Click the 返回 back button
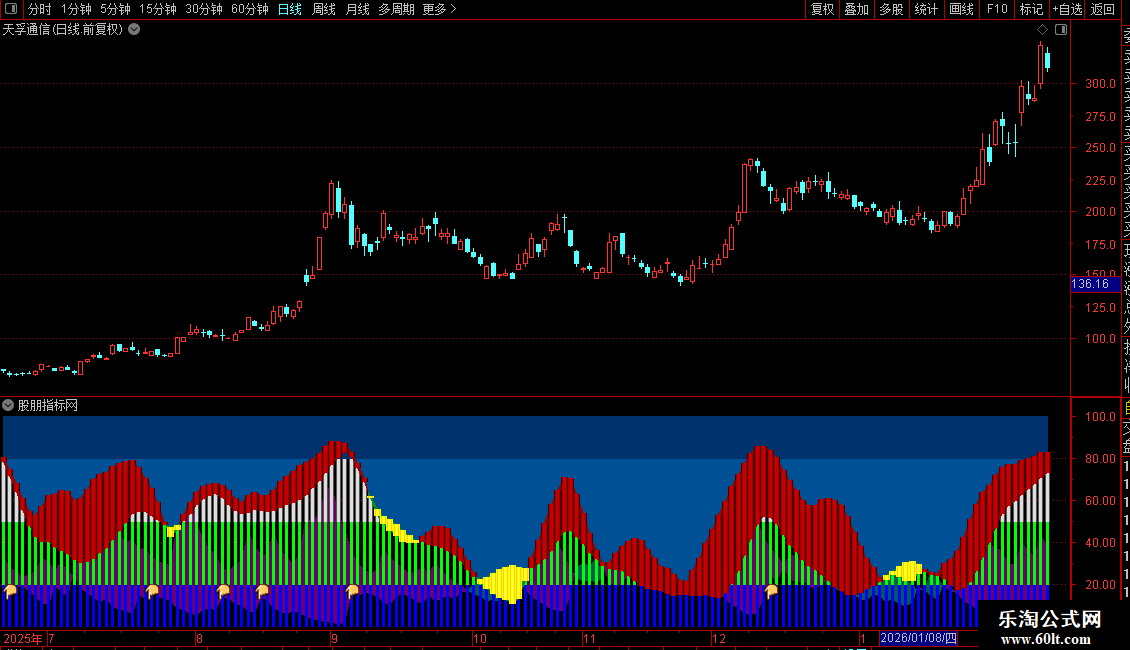1130x650 pixels. (x=1103, y=9)
